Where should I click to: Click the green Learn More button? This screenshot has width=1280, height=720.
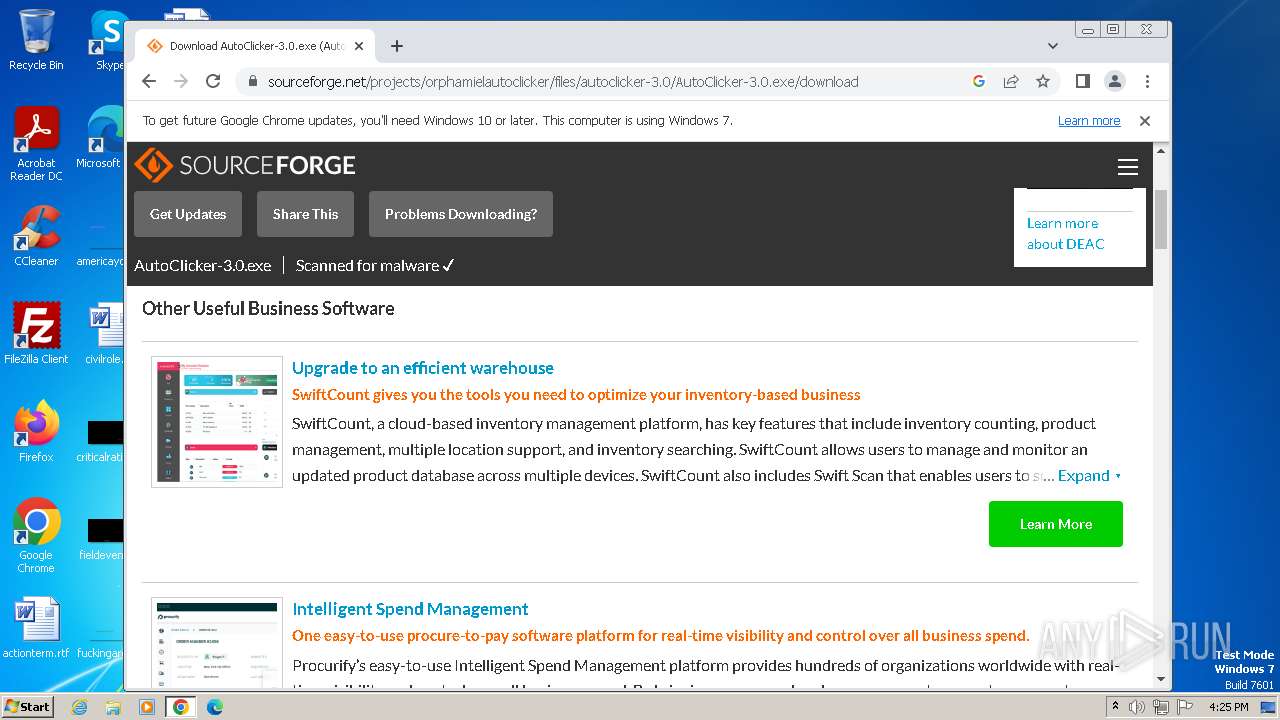[x=1056, y=524]
